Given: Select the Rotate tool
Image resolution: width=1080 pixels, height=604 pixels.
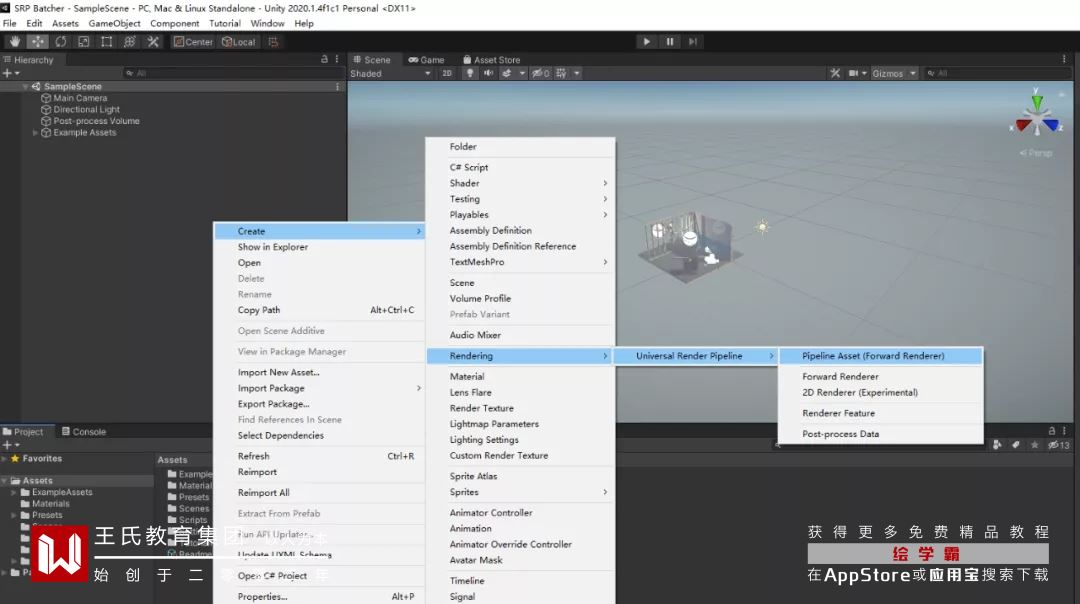Looking at the screenshot, I should click(x=61, y=41).
